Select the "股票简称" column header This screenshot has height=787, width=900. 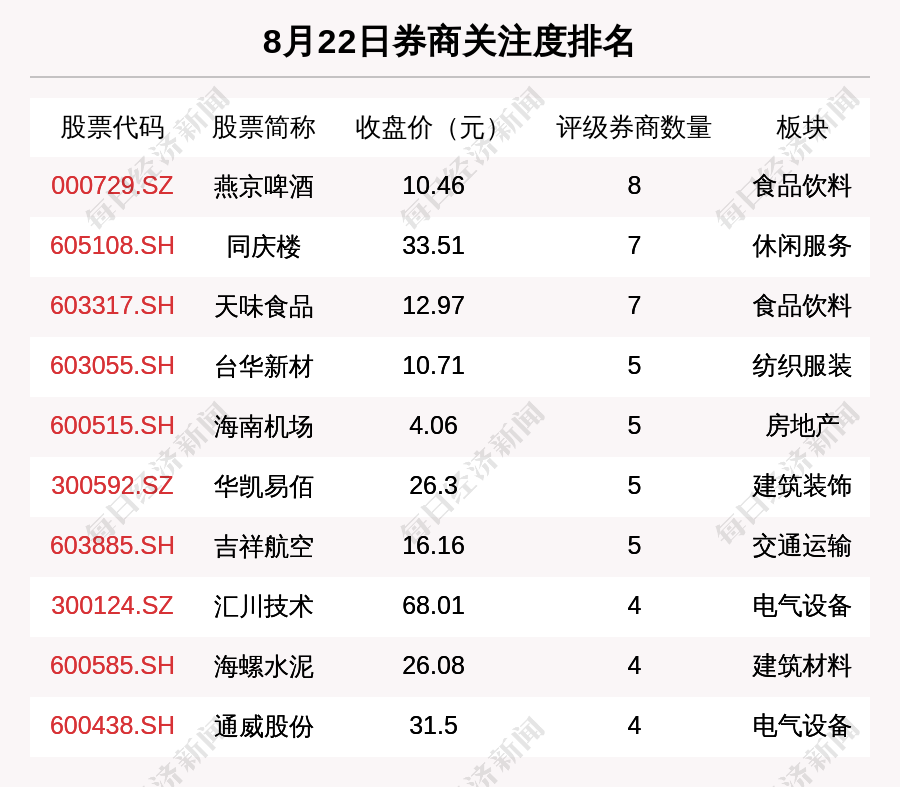[x=263, y=127]
